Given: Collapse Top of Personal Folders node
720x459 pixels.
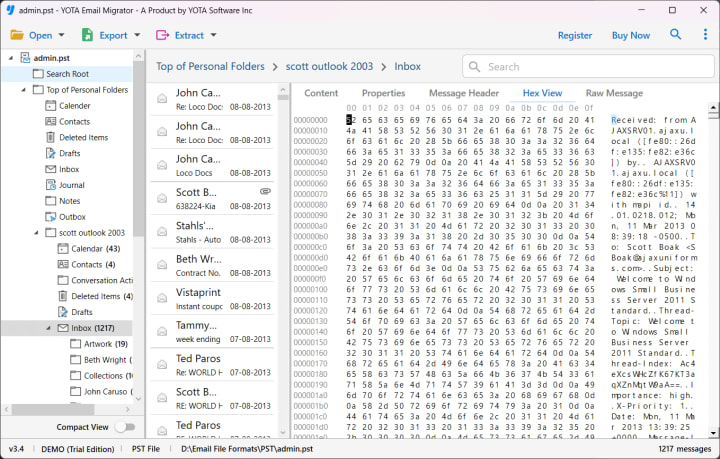Looking at the screenshot, I should [x=23, y=90].
